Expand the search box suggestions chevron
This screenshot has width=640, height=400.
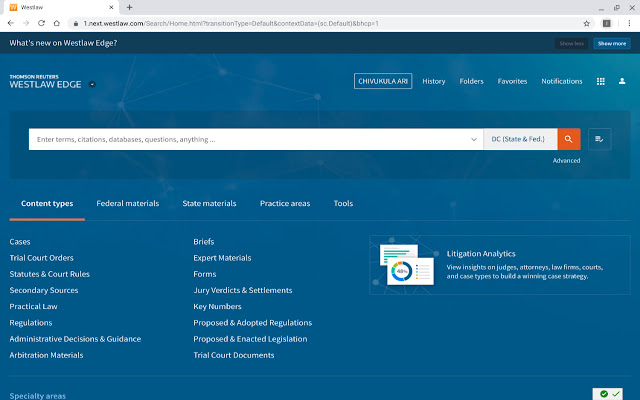pos(474,140)
